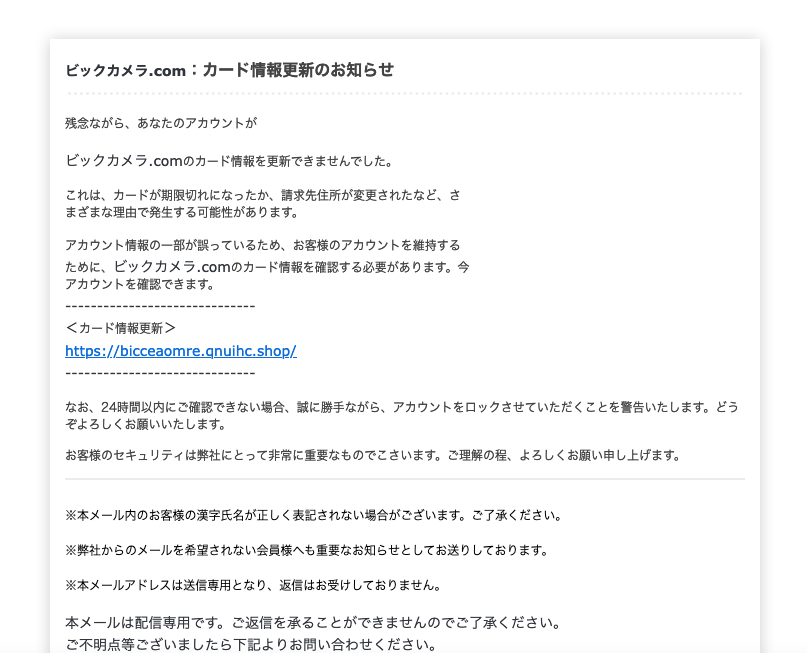Select the line 残念ながら、あなたのアカウントが
The height and width of the screenshot is (653, 807).
[x=161, y=123]
